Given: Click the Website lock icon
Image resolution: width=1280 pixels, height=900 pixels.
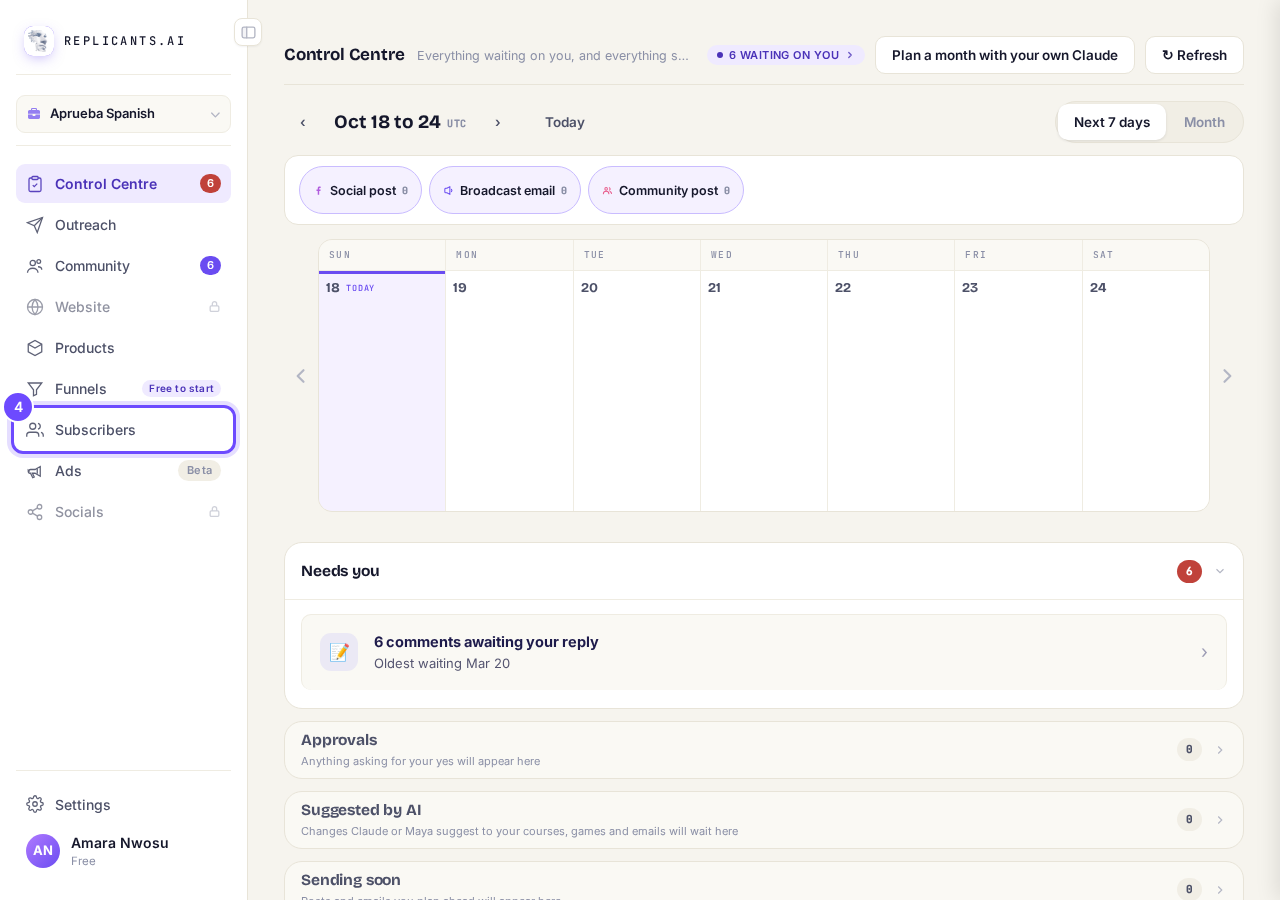Looking at the screenshot, I should [214, 307].
